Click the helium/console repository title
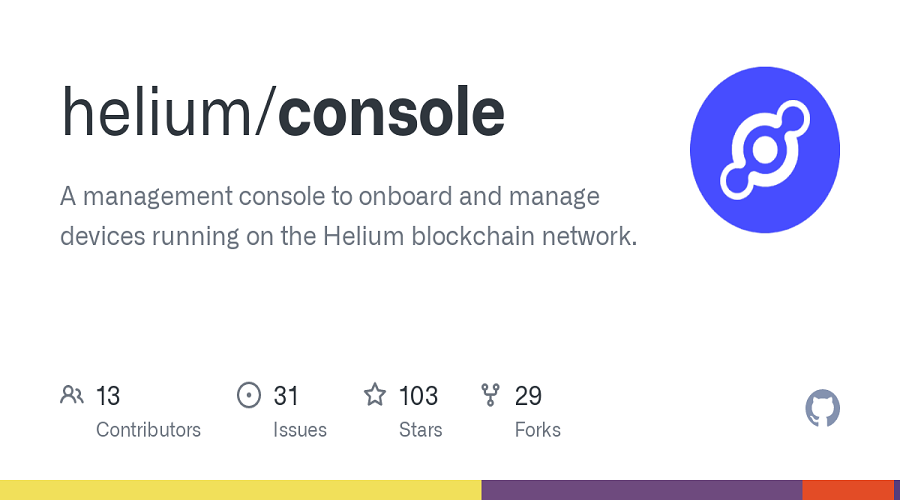Viewport: 900px width, 500px height. (x=283, y=113)
